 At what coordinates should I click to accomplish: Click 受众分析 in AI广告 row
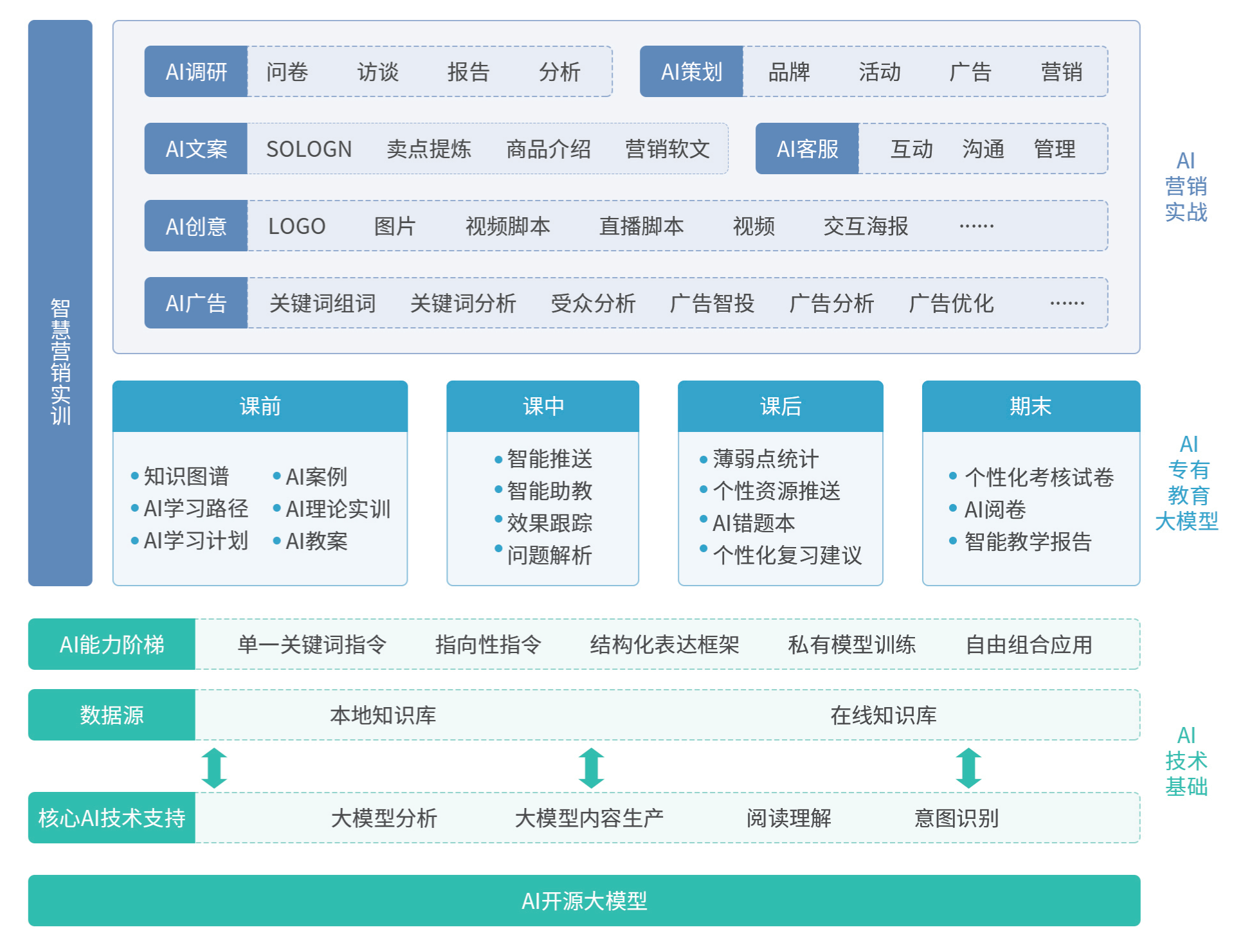pyautogui.click(x=593, y=303)
